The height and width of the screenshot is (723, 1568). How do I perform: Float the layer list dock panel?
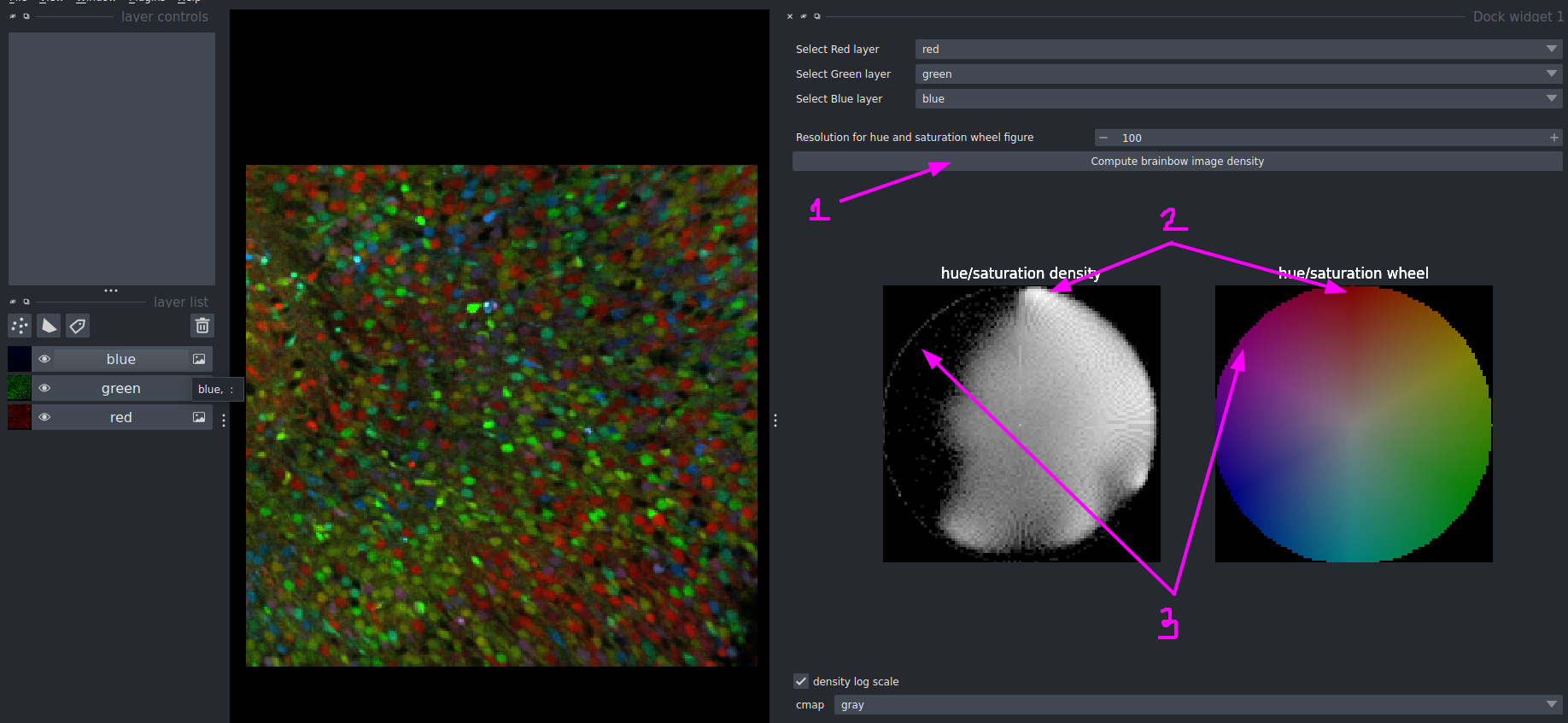click(x=26, y=302)
